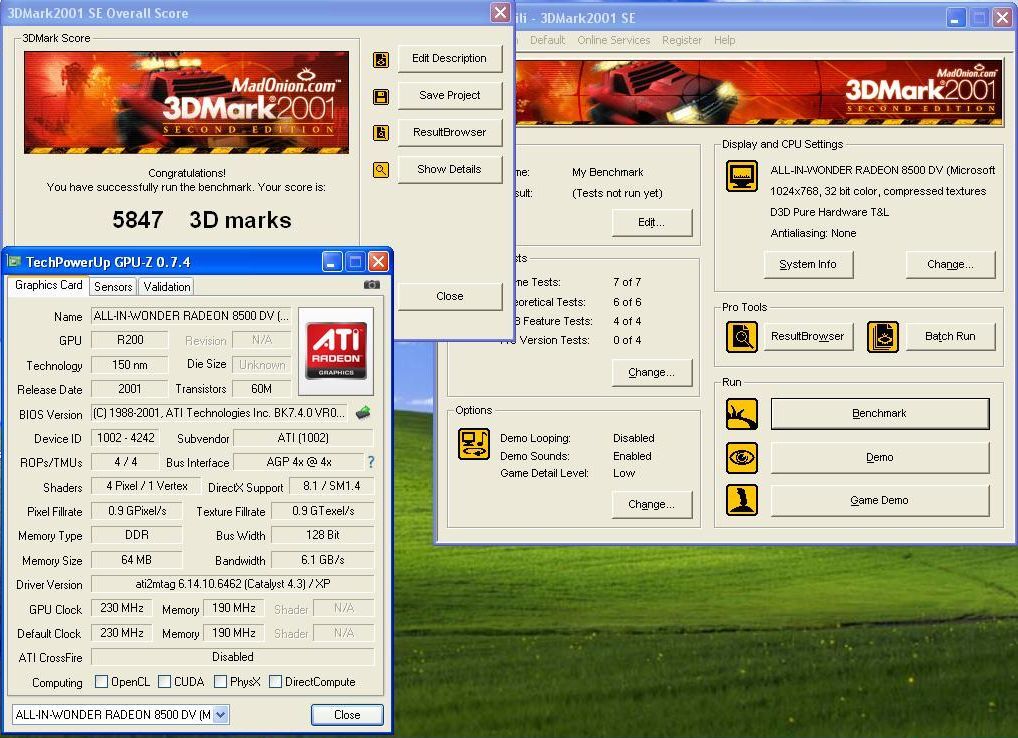Click Change... in Display and CPU Settings
The width and height of the screenshot is (1018, 738).
click(950, 264)
